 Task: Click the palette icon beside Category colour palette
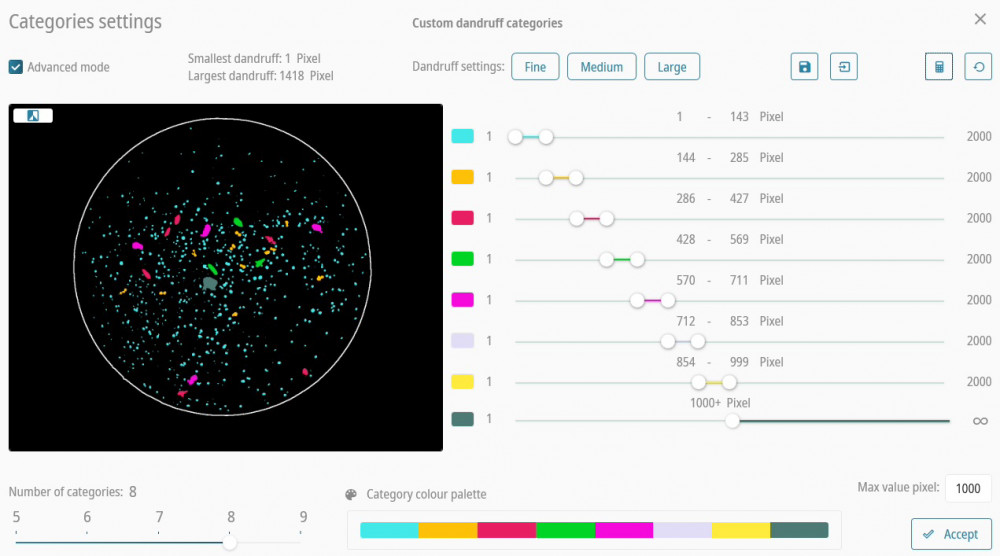point(351,494)
